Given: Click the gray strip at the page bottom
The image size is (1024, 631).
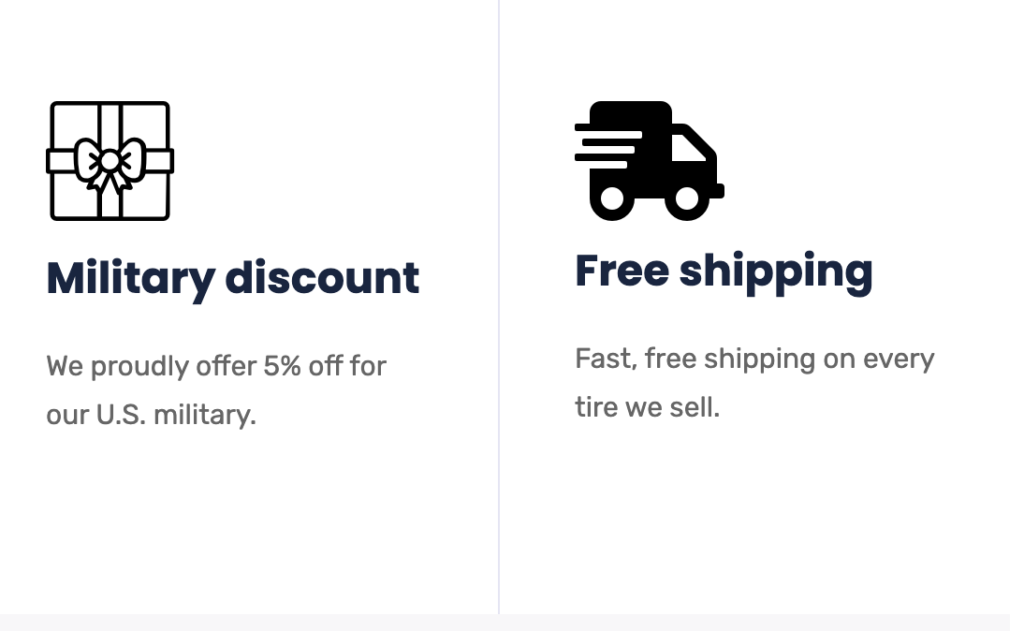Looking at the screenshot, I should coord(505,623).
